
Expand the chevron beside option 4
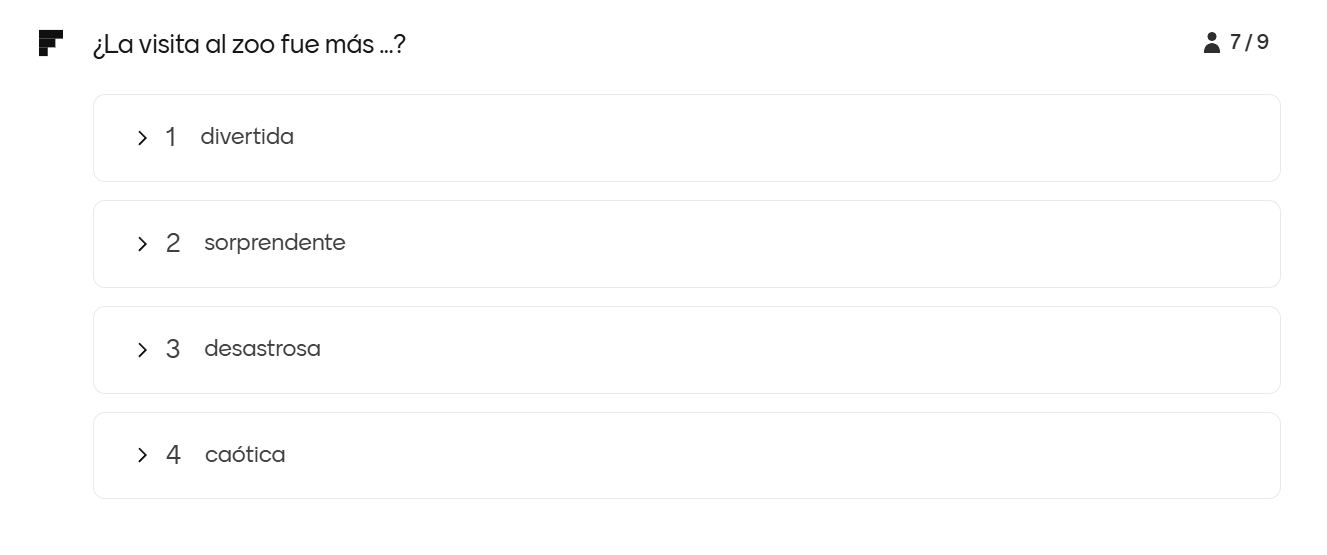(142, 456)
